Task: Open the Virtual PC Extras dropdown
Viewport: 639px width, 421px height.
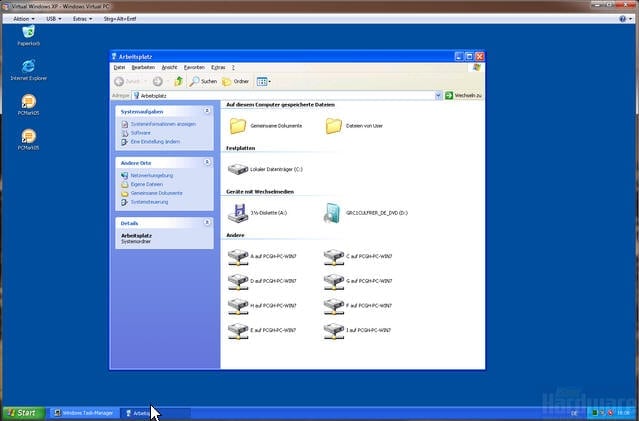Action: click(x=82, y=19)
